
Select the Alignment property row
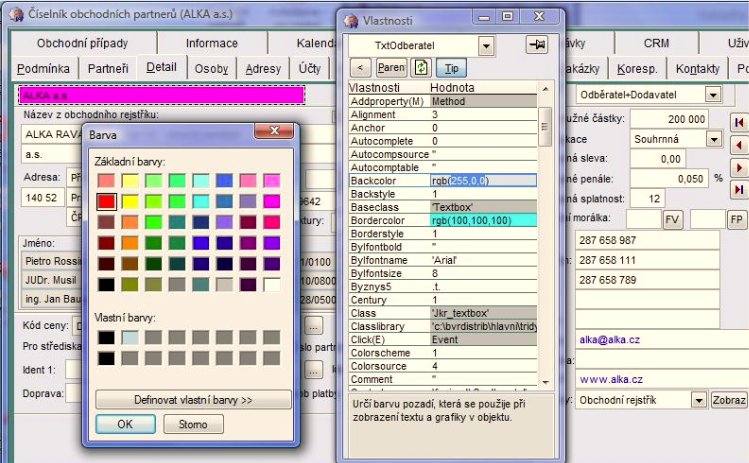pos(443,115)
